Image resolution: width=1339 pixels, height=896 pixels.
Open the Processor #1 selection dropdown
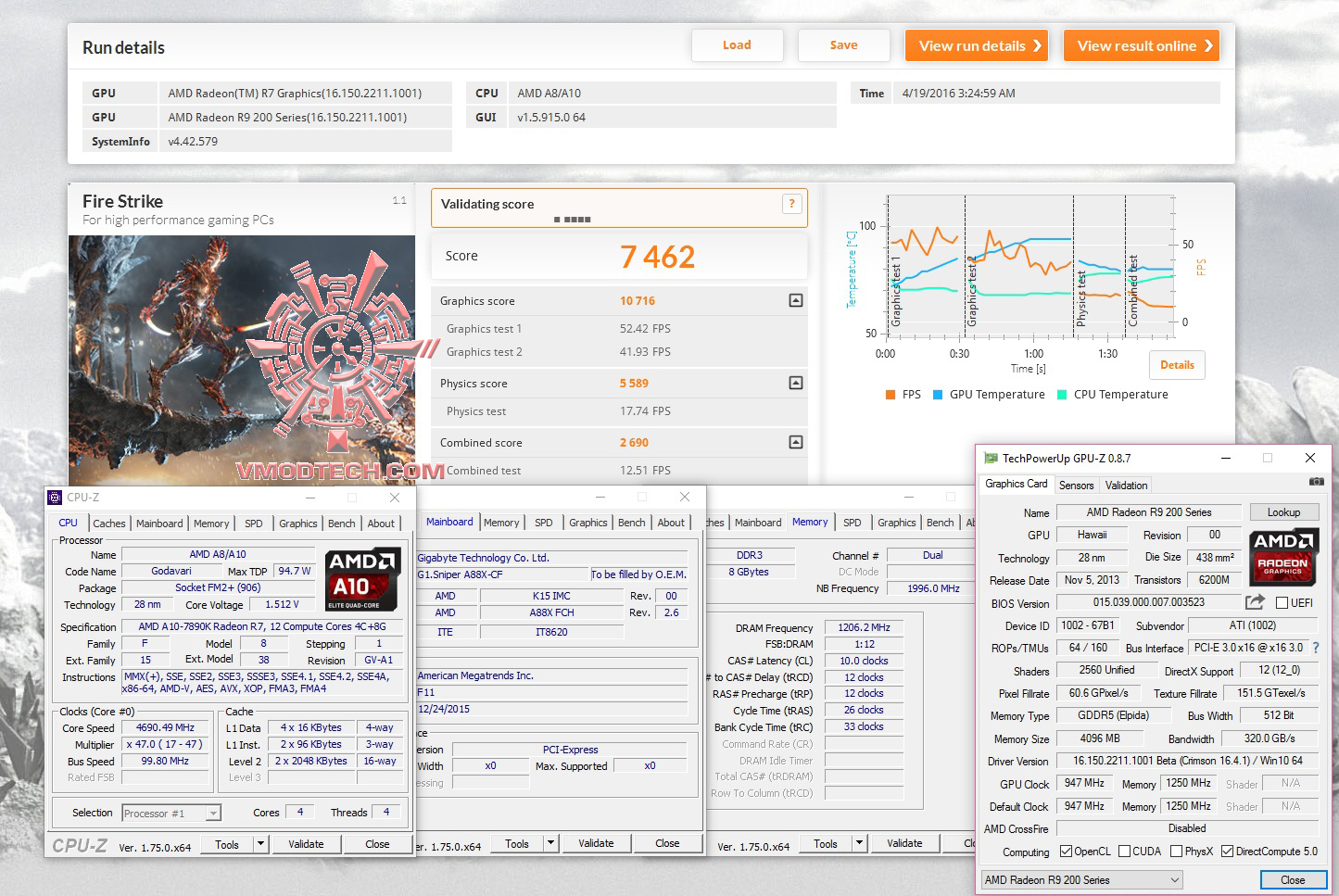pyautogui.click(x=213, y=814)
